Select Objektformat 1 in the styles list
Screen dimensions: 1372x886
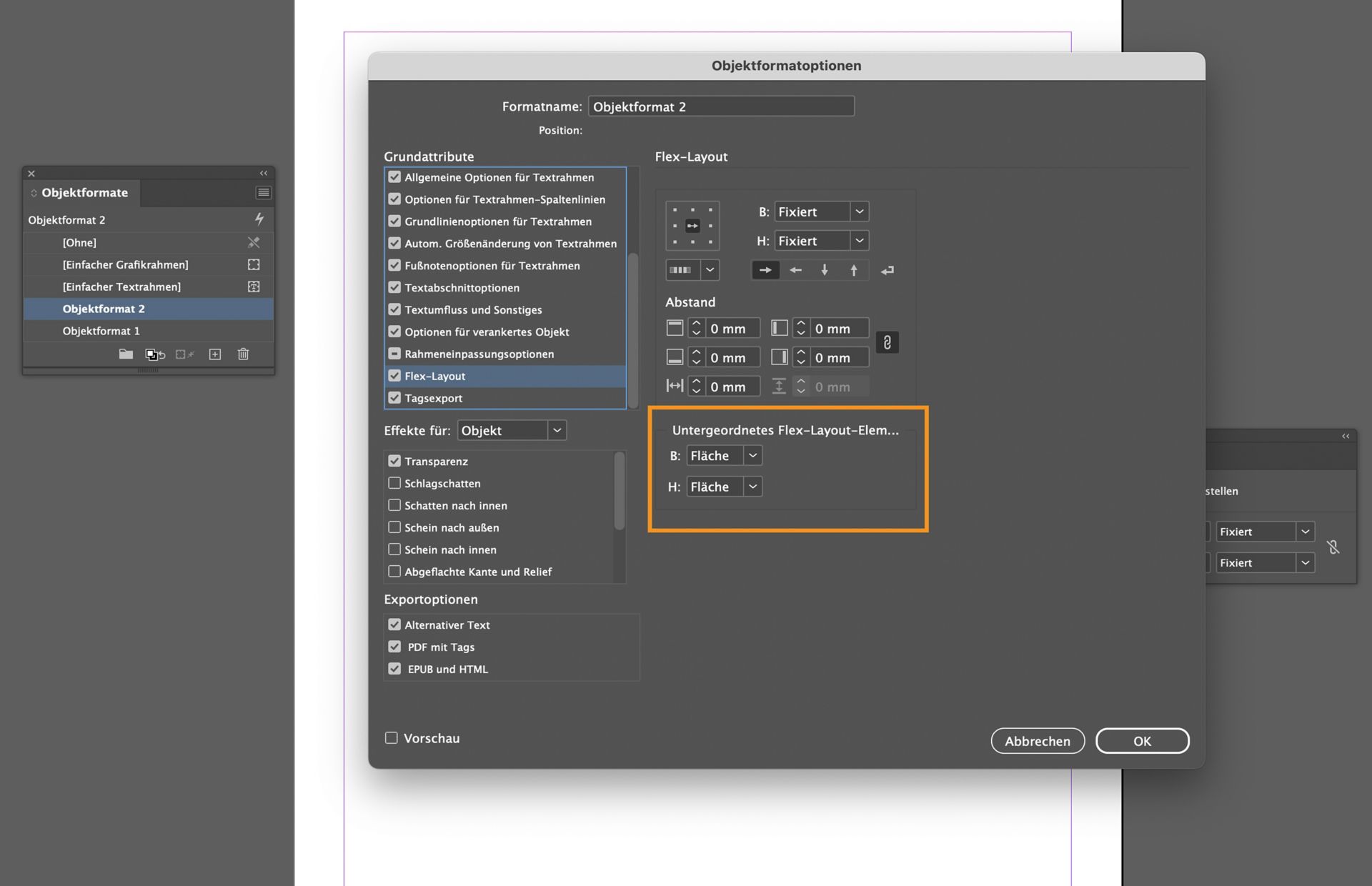click(101, 331)
